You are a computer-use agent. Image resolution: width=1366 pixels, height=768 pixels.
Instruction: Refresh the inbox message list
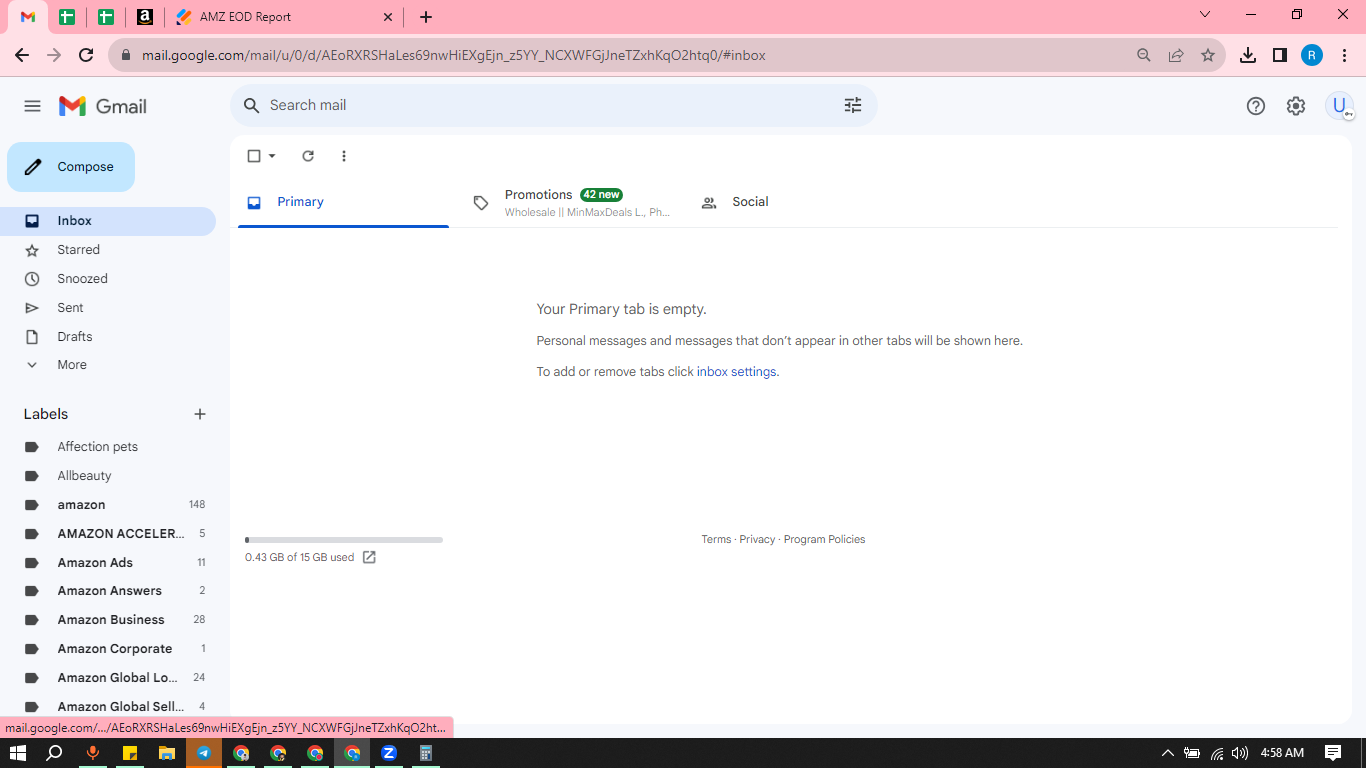(x=308, y=156)
